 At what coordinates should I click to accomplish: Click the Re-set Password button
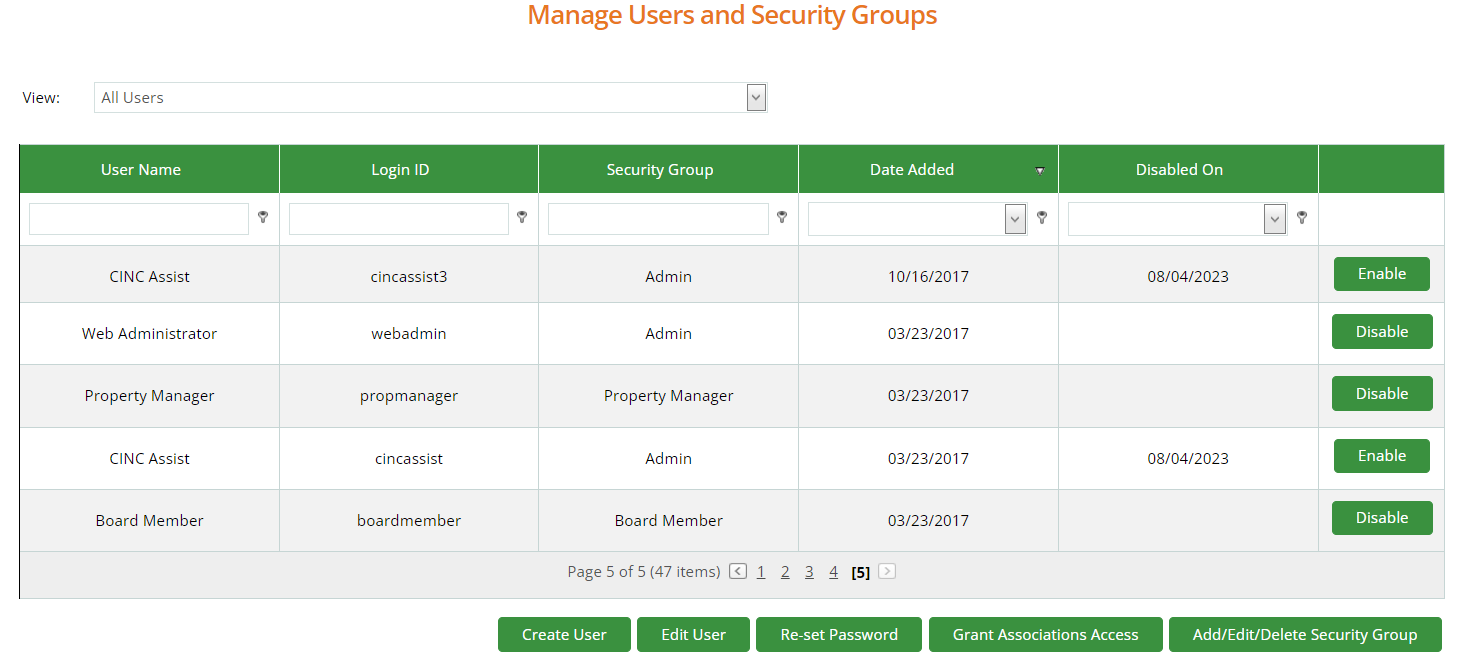tap(839, 635)
